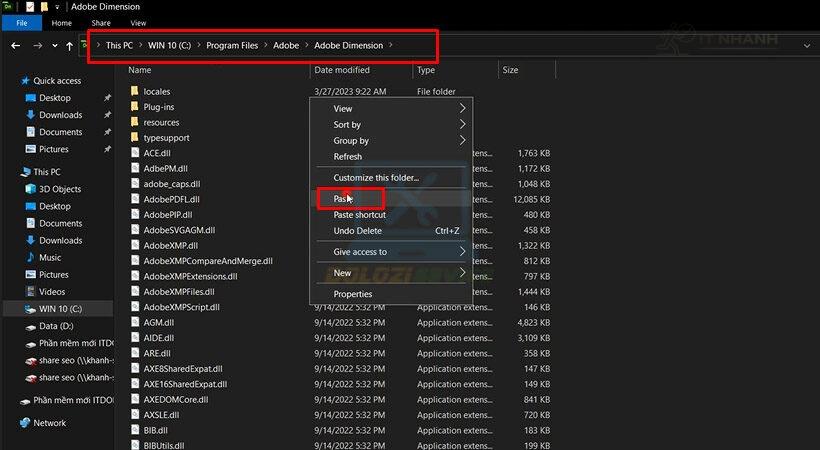Open the address bar history dropdown
This screenshot has width=820, height=450.
pyautogui.click(x=806, y=46)
